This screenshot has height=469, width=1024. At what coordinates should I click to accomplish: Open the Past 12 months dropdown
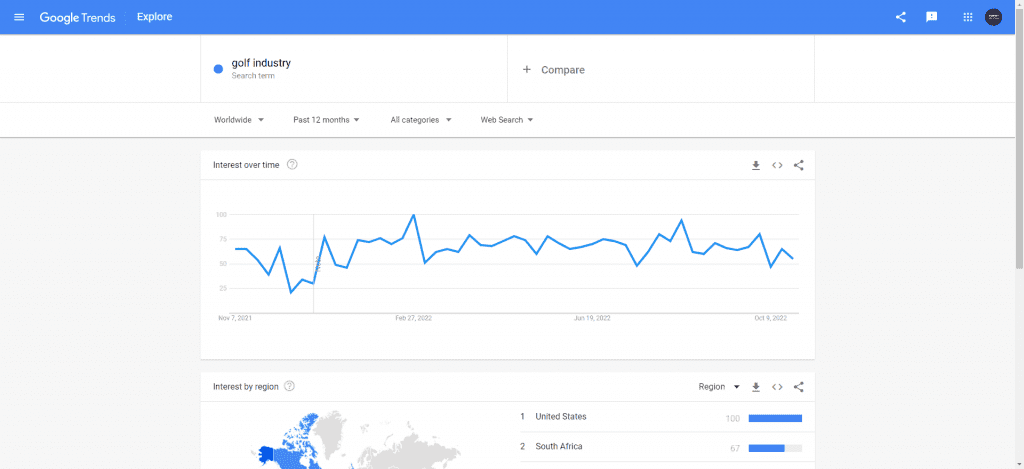pos(327,120)
